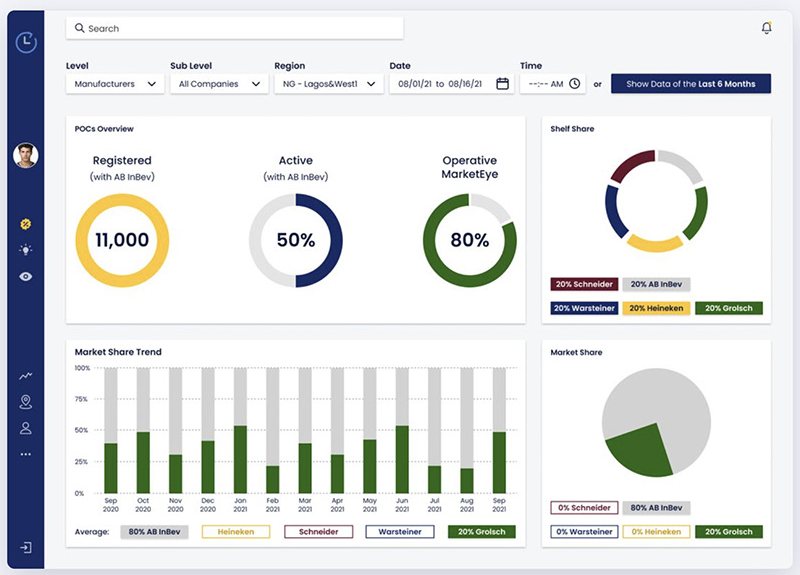Open the trend line chart sidebar icon
The height and width of the screenshot is (575, 800).
[x=26, y=376]
